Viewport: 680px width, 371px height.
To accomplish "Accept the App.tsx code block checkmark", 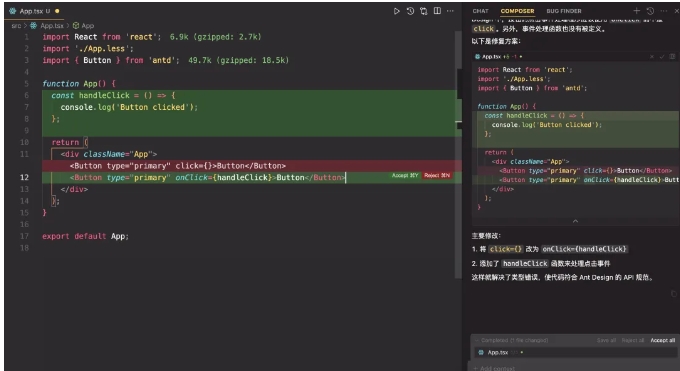I will point(662,56).
